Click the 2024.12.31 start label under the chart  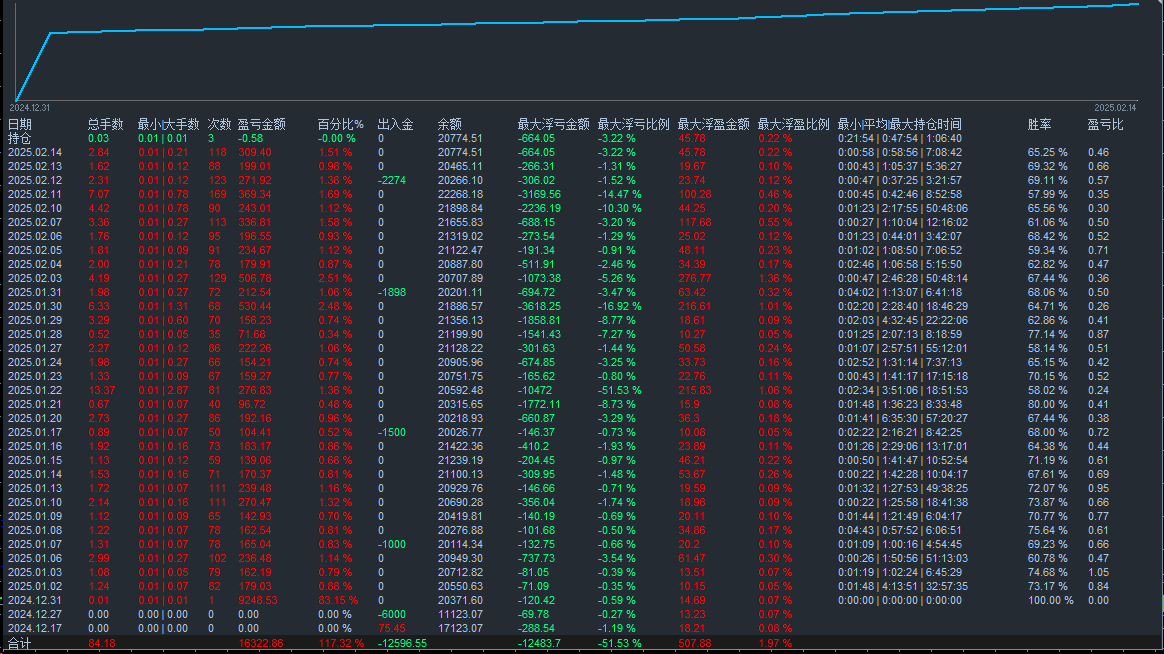(30, 108)
